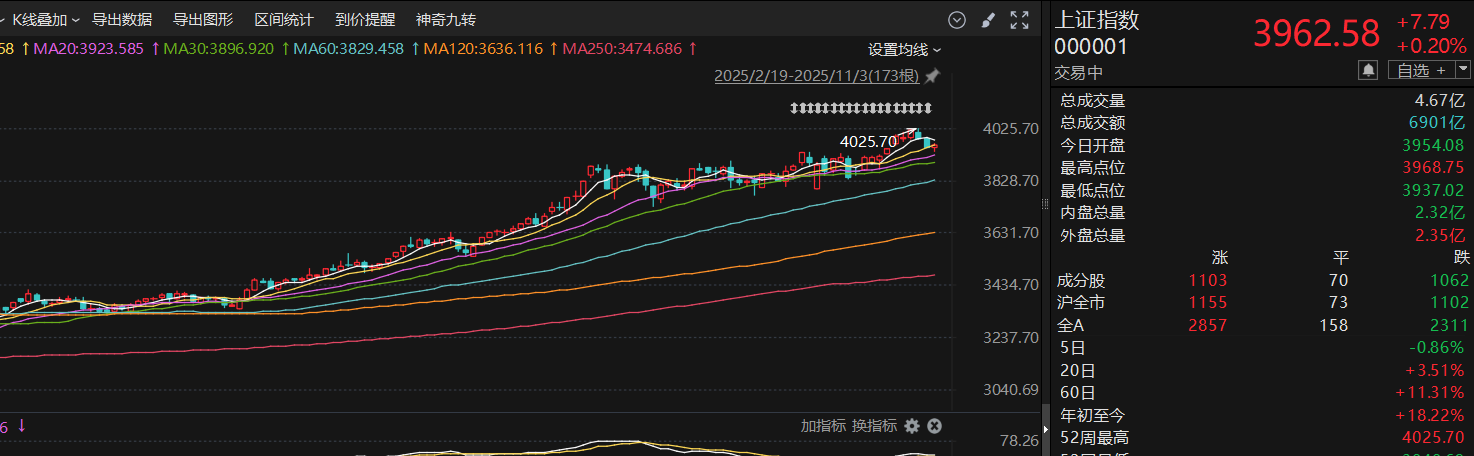Open the K线叠加 dropdown
This screenshot has height=456, width=1474.
45,20
